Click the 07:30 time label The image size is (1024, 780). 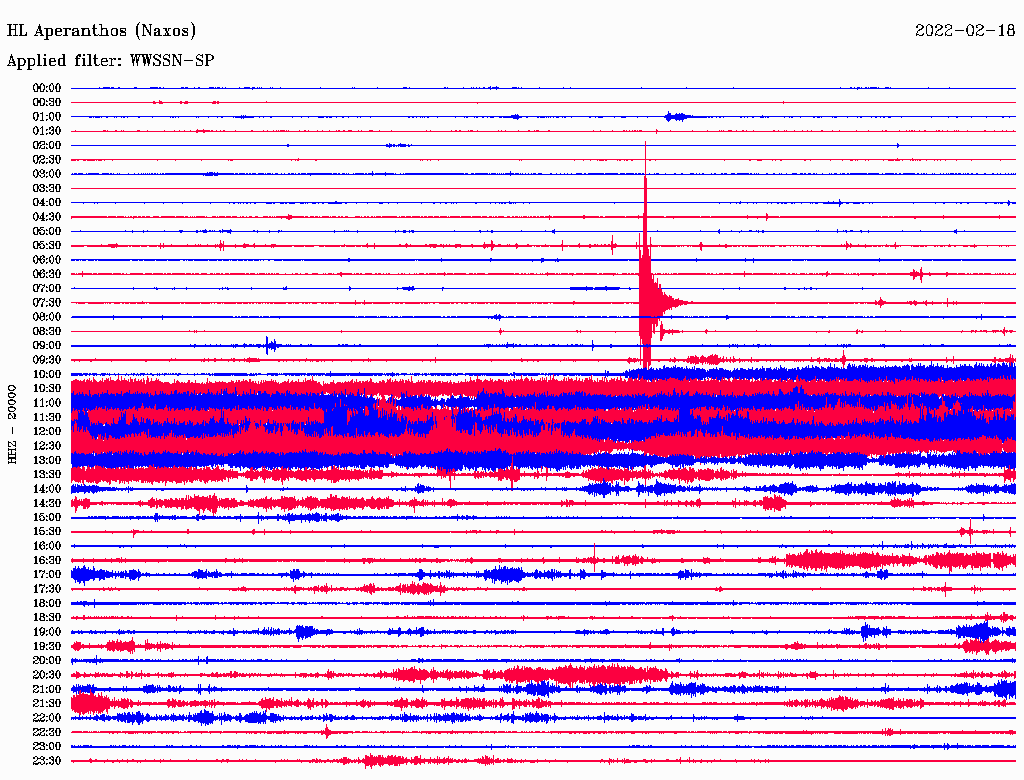[x=47, y=303]
